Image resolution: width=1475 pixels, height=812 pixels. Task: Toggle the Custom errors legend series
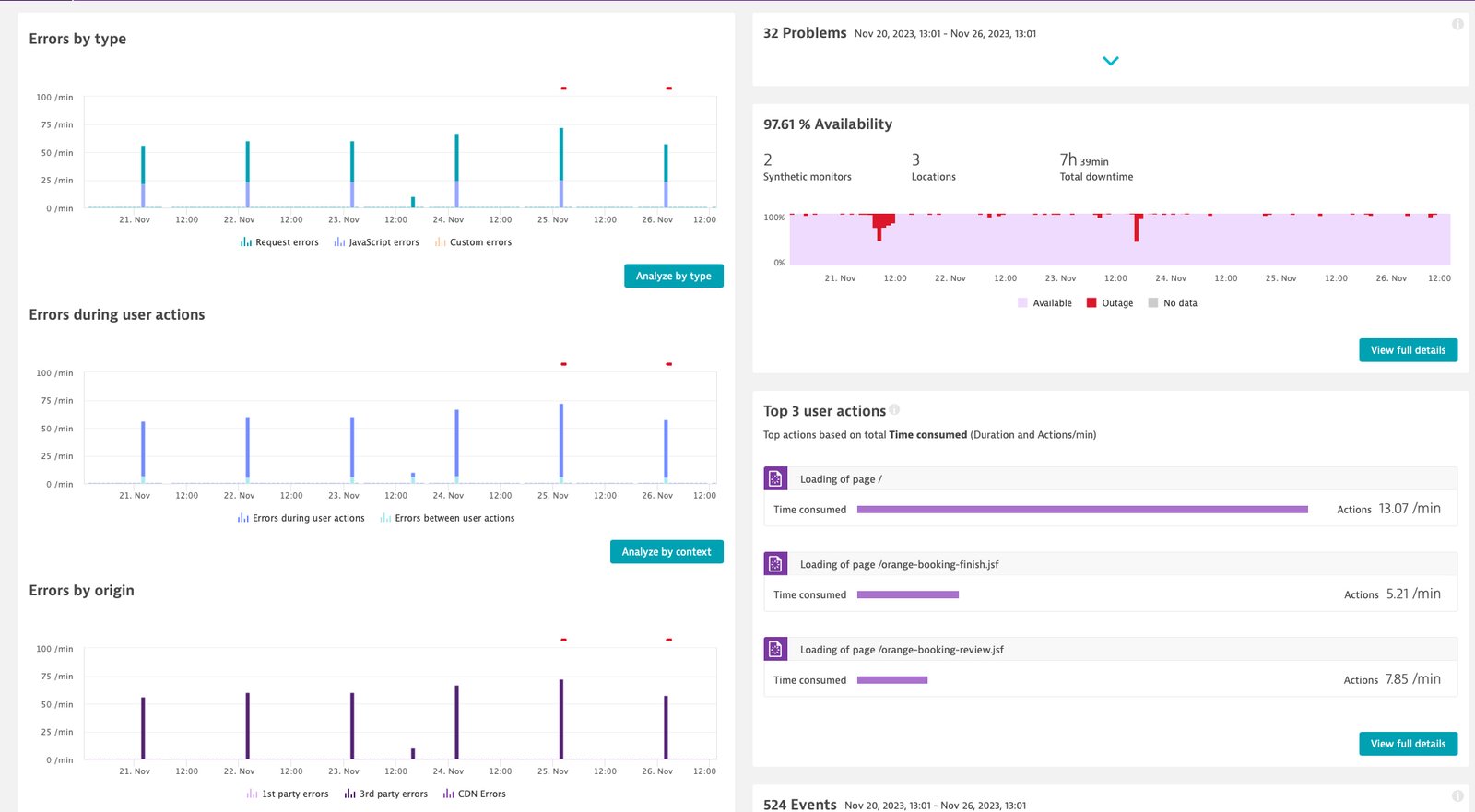pyautogui.click(x=473, y=242)
